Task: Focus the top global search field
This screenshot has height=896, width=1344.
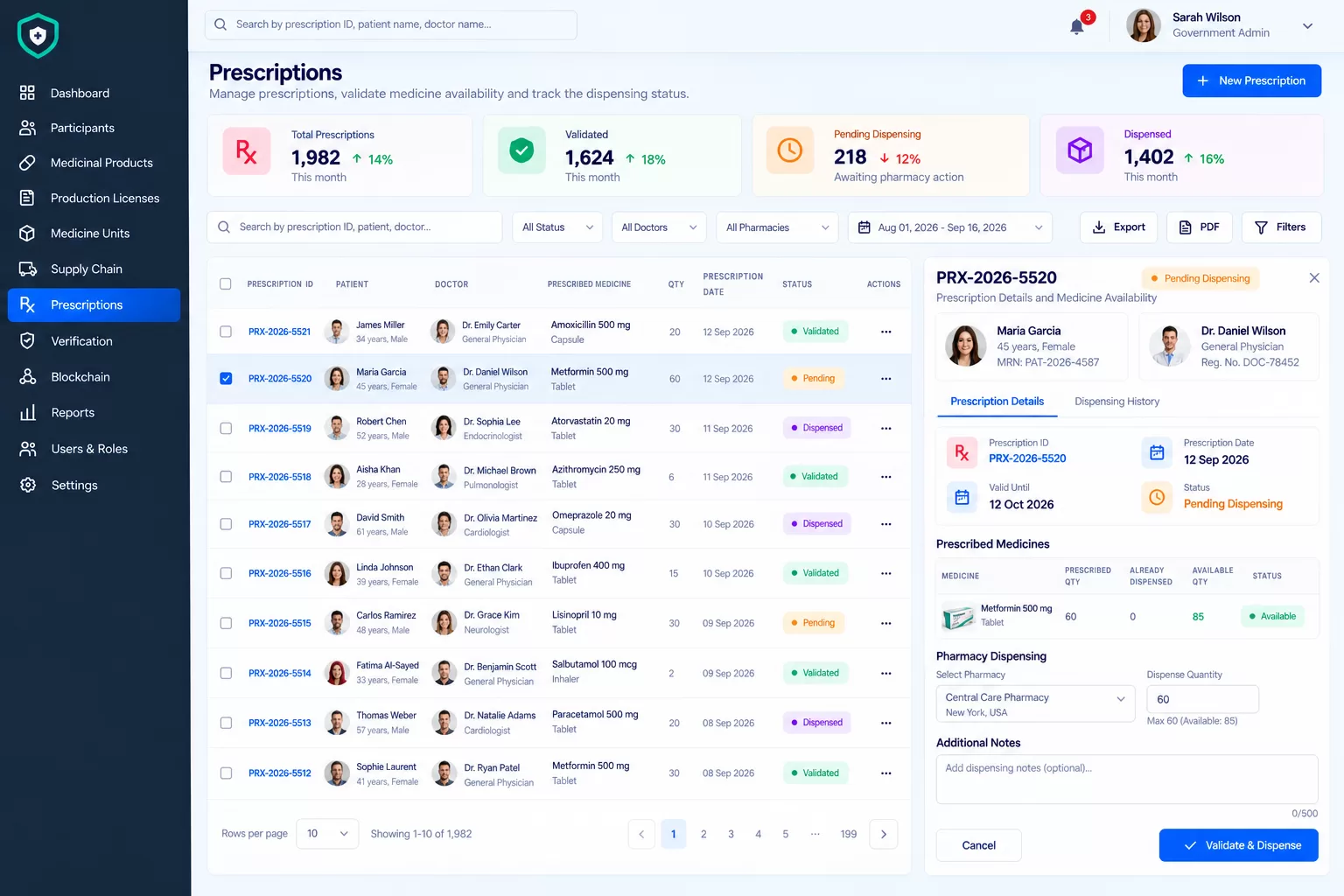Action: [x=390, y=24]
